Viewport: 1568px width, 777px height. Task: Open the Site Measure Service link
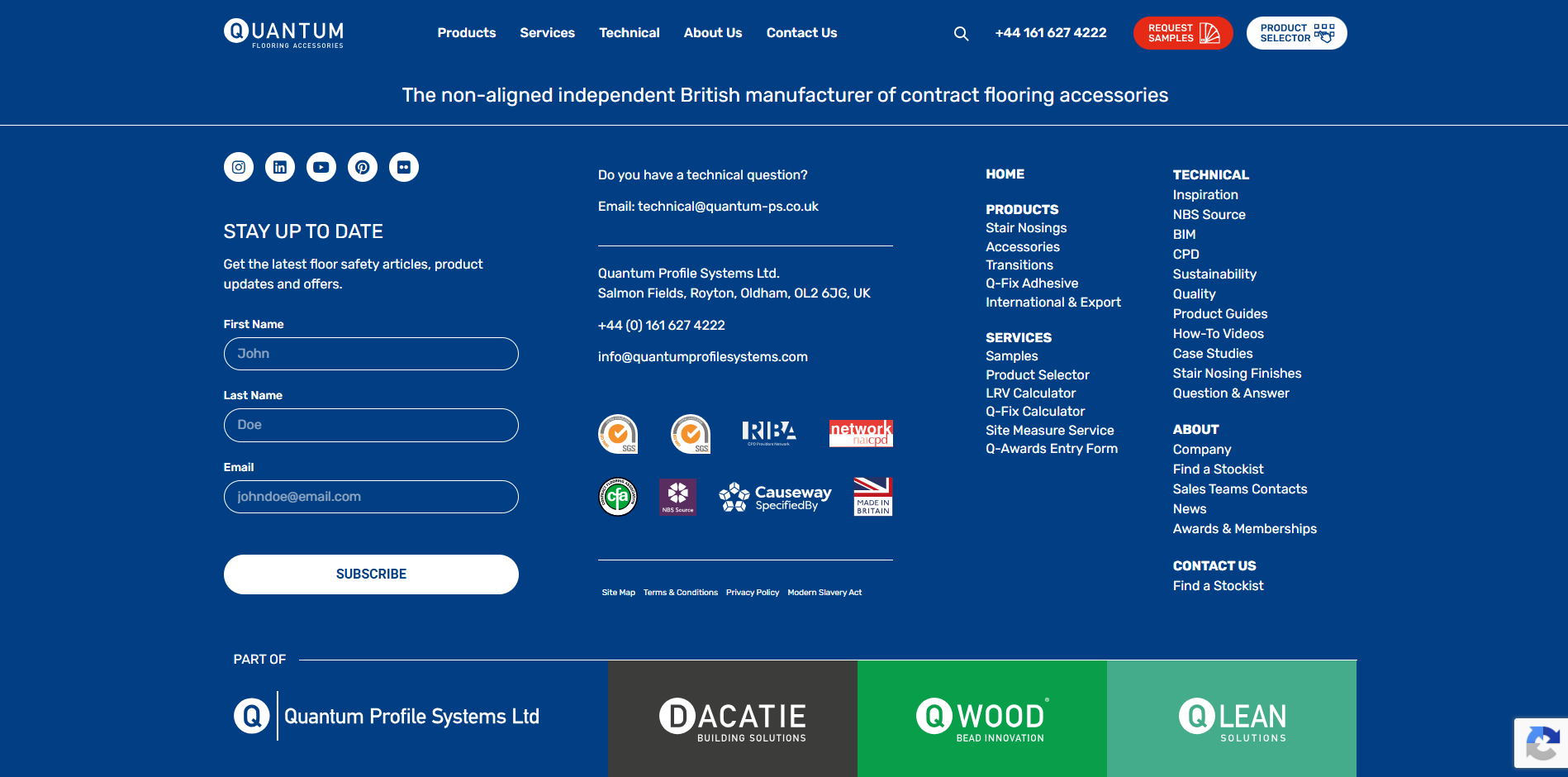coord(1050,431)
